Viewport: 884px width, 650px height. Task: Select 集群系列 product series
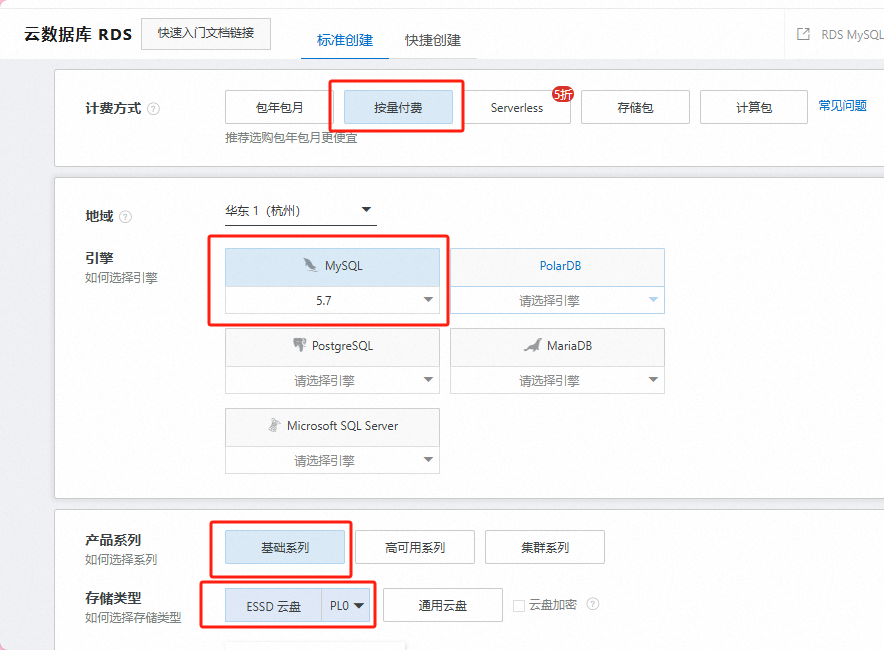pos(545,547)
